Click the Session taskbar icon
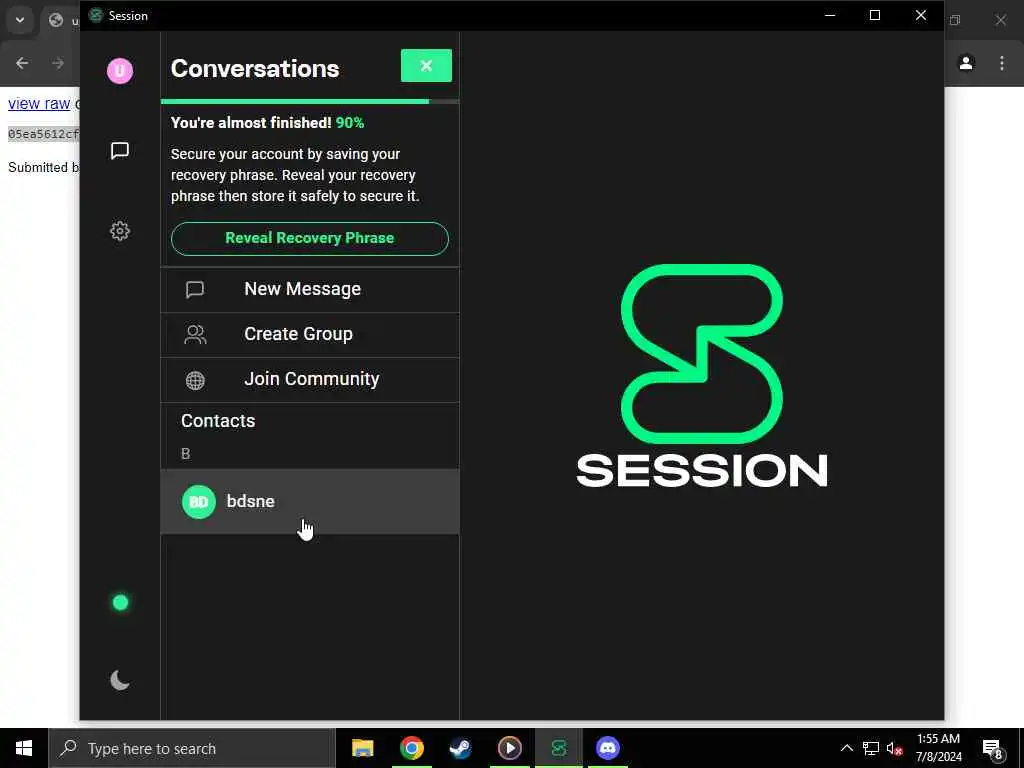Image resolution: width=1024 pixels, height=768 pixels. click(x=558, y=748)
